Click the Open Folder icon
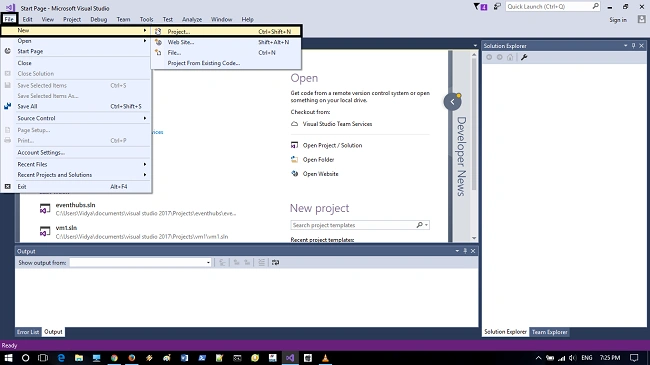Image resolution: width=650 pixels, height=365 pixels. tap(294, 159)
